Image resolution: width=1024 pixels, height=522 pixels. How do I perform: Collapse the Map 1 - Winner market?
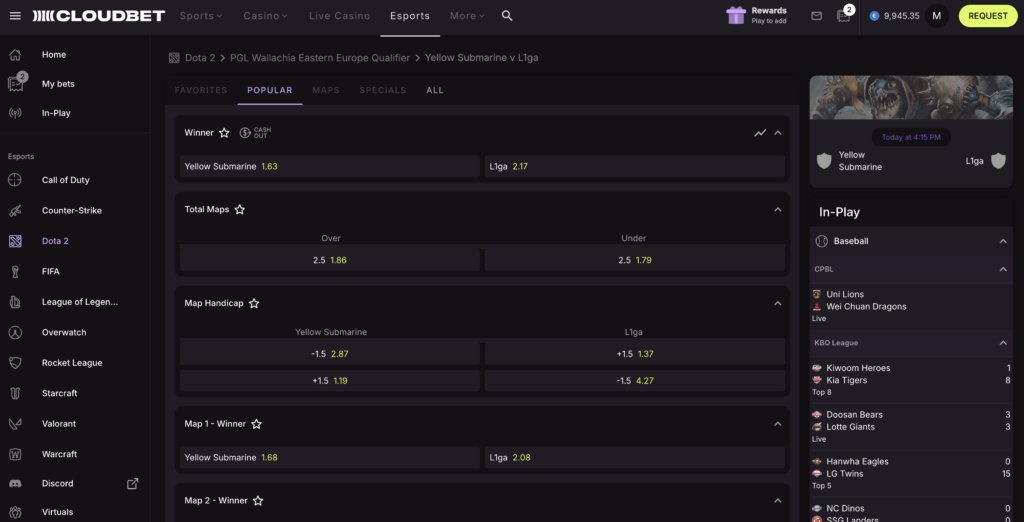pos(777,424)
